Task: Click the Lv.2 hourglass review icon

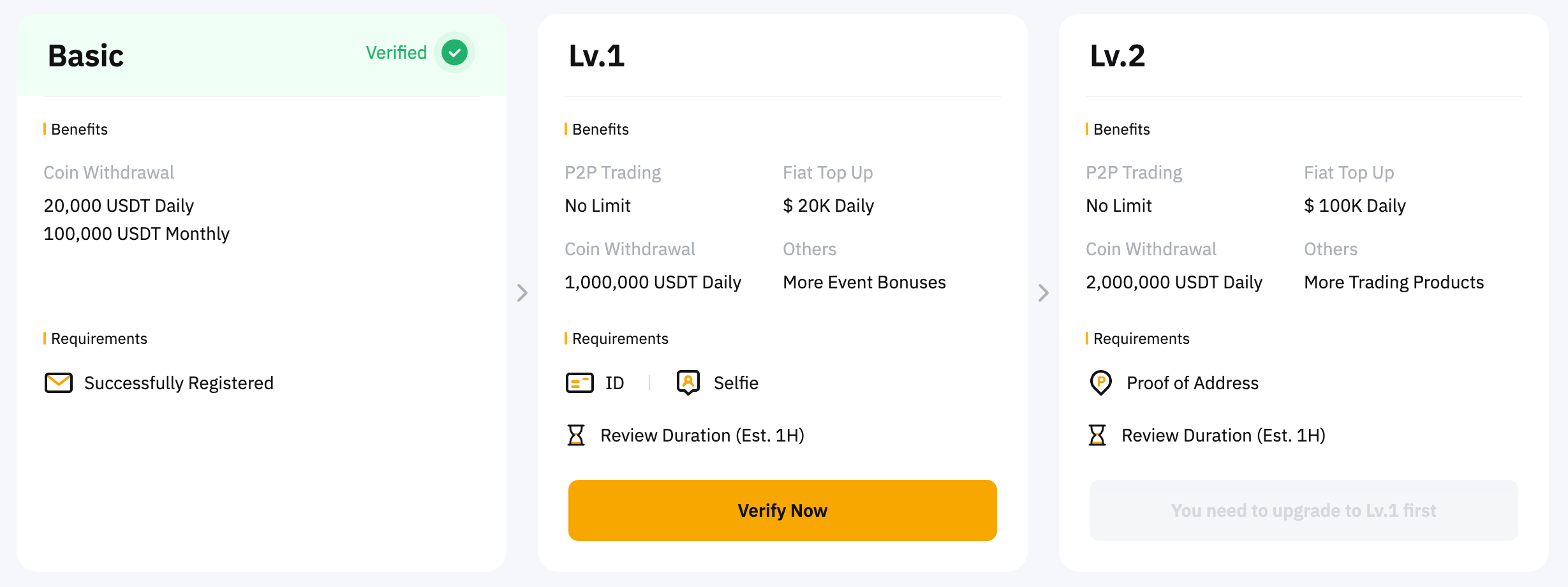Action: click(1097, 435)
